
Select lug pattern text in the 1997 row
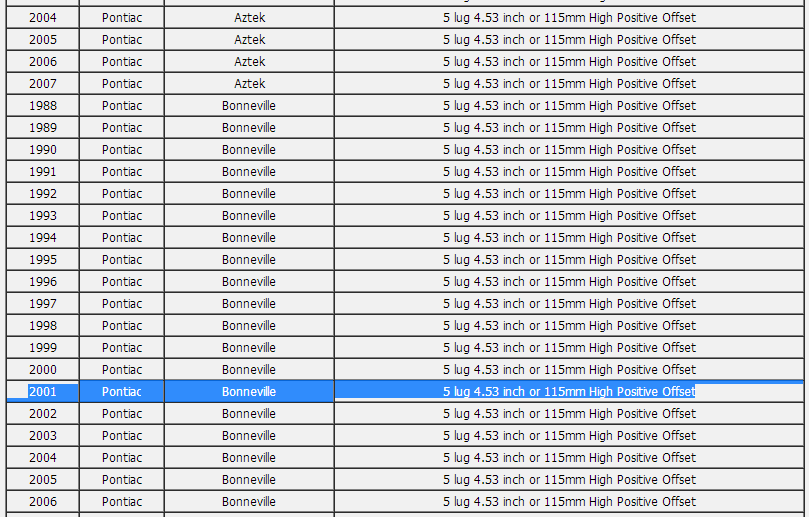[x=569, y=304]
